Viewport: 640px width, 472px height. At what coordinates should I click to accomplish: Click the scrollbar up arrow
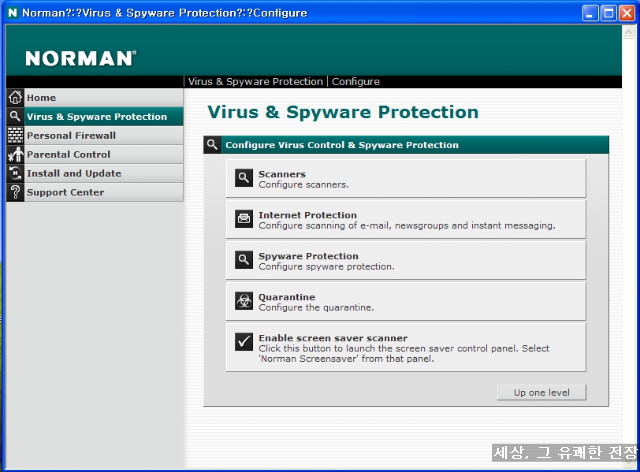point(629,32)
